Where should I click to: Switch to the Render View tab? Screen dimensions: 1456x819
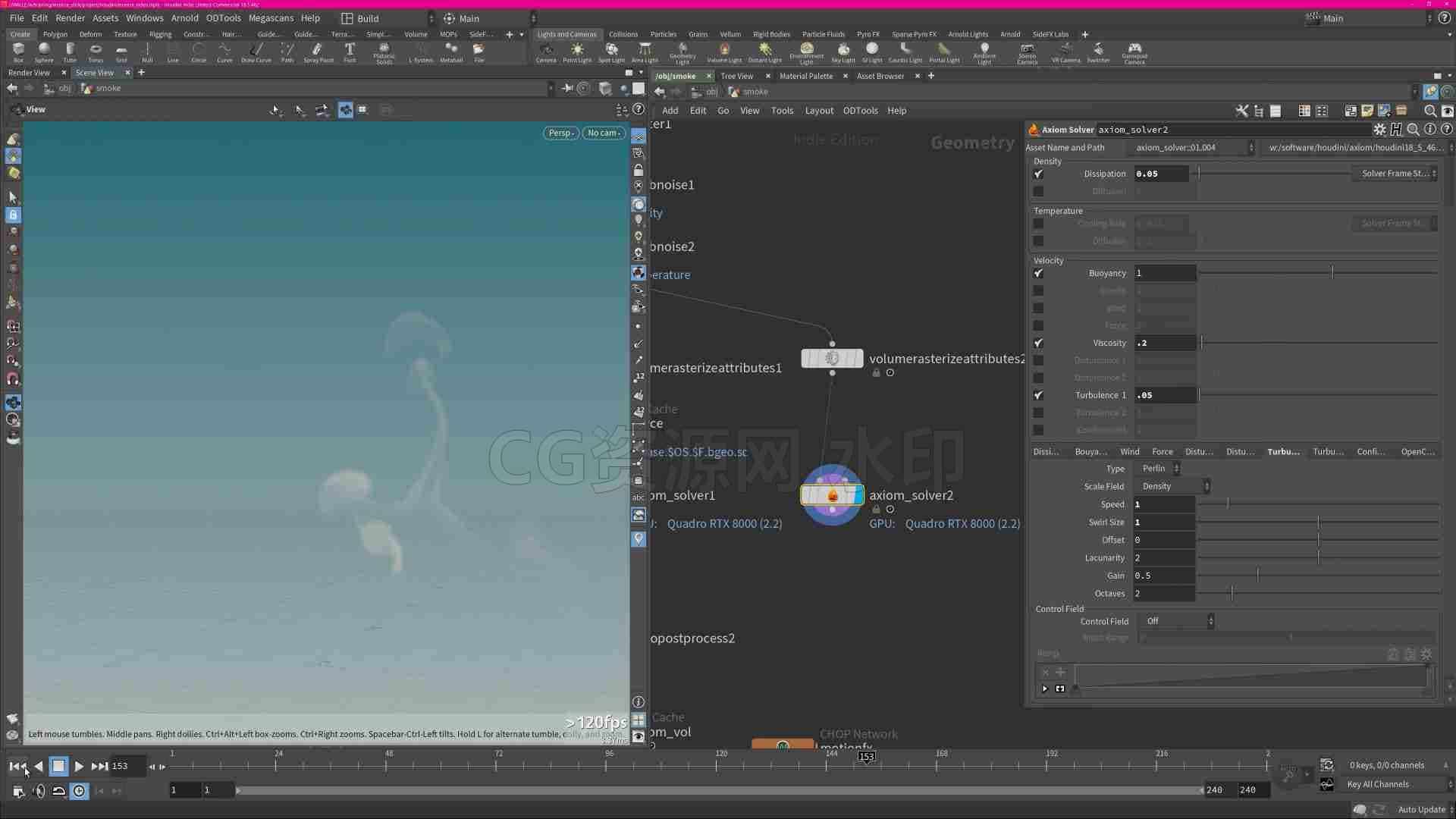click(x=29, y=73)
